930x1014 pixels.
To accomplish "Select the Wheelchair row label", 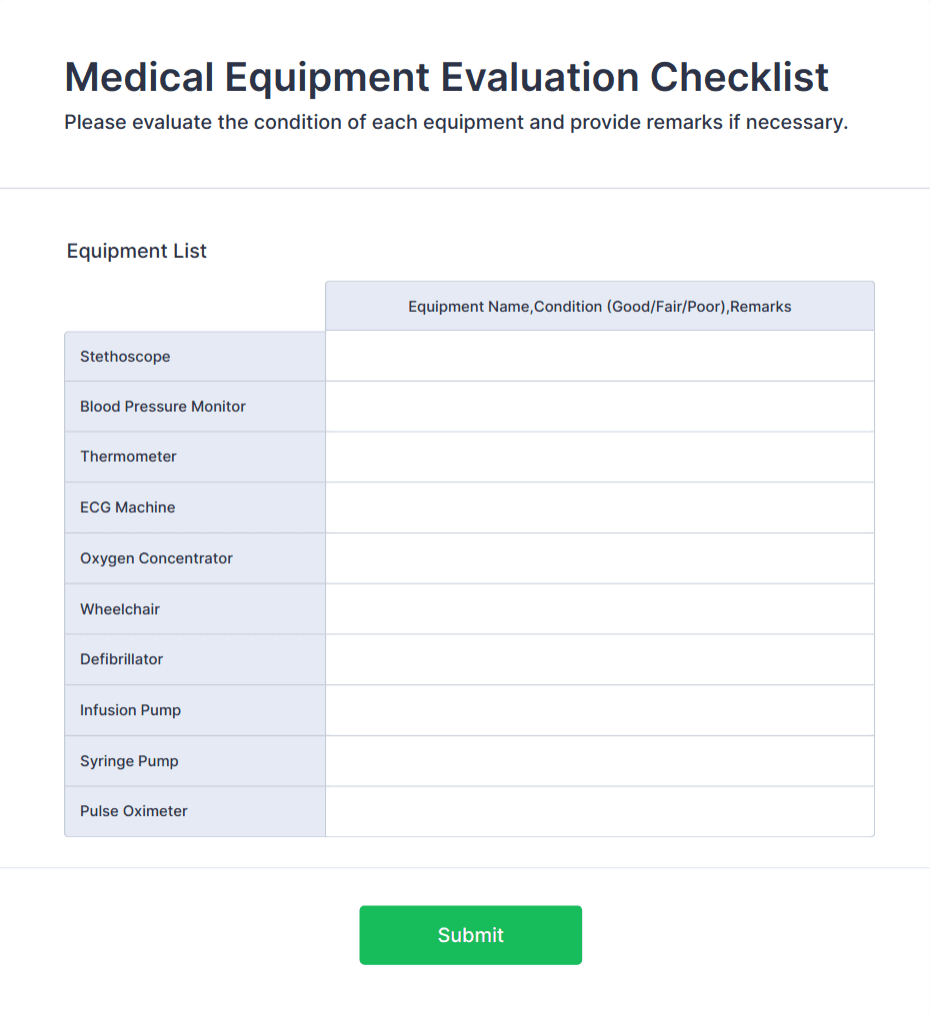I will (119, 608).
